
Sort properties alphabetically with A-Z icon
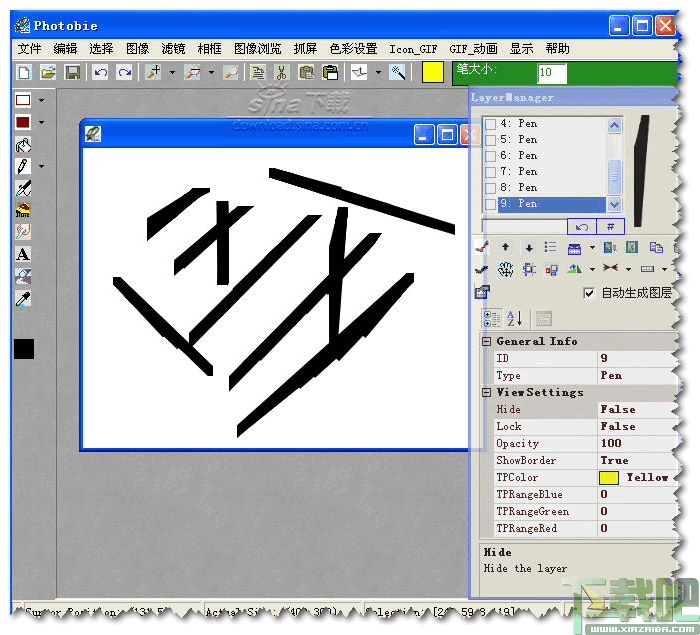pyautogui.click(x=514, y=319)
